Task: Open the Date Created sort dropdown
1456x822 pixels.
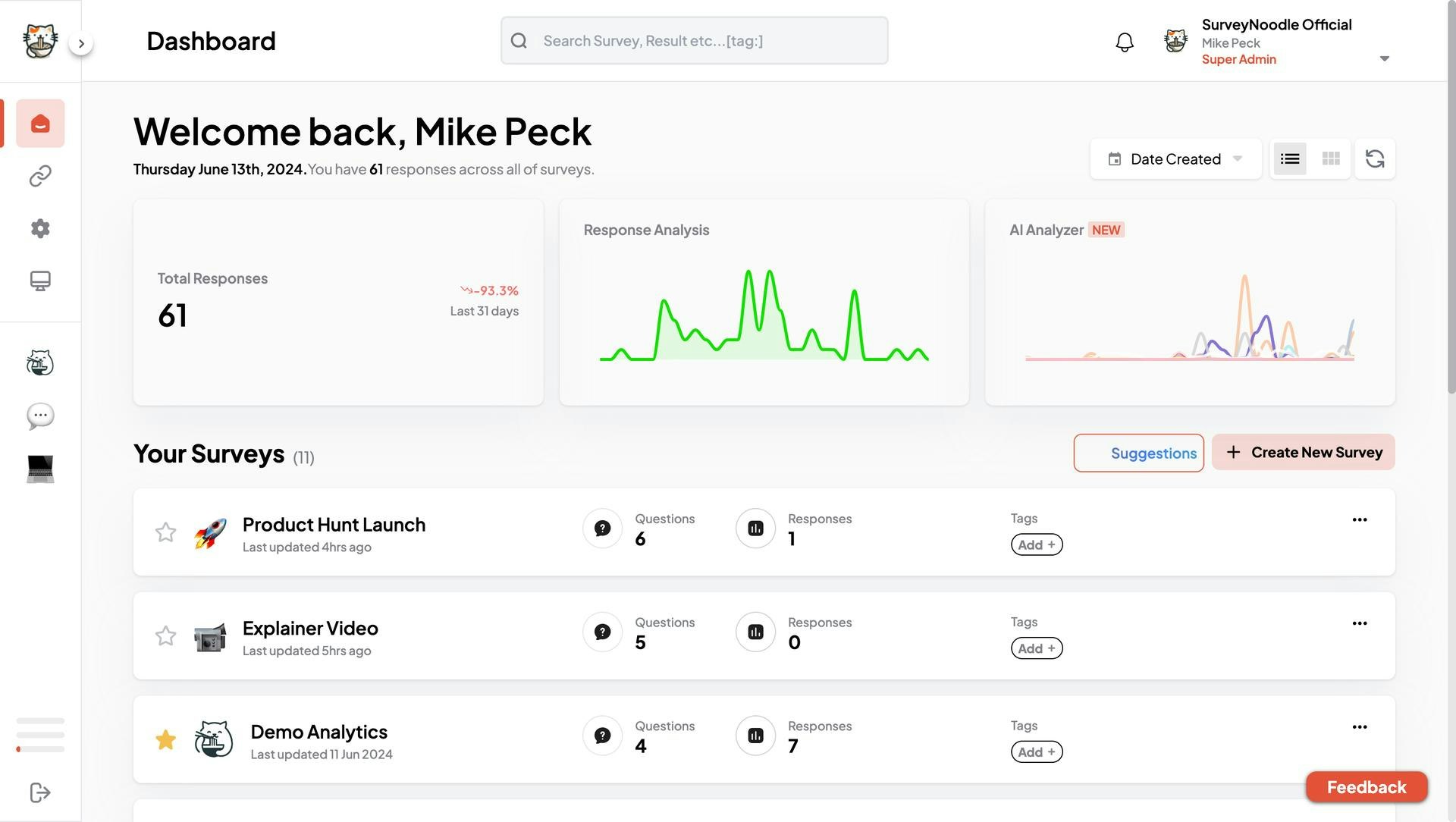Action: (1175, 158)
